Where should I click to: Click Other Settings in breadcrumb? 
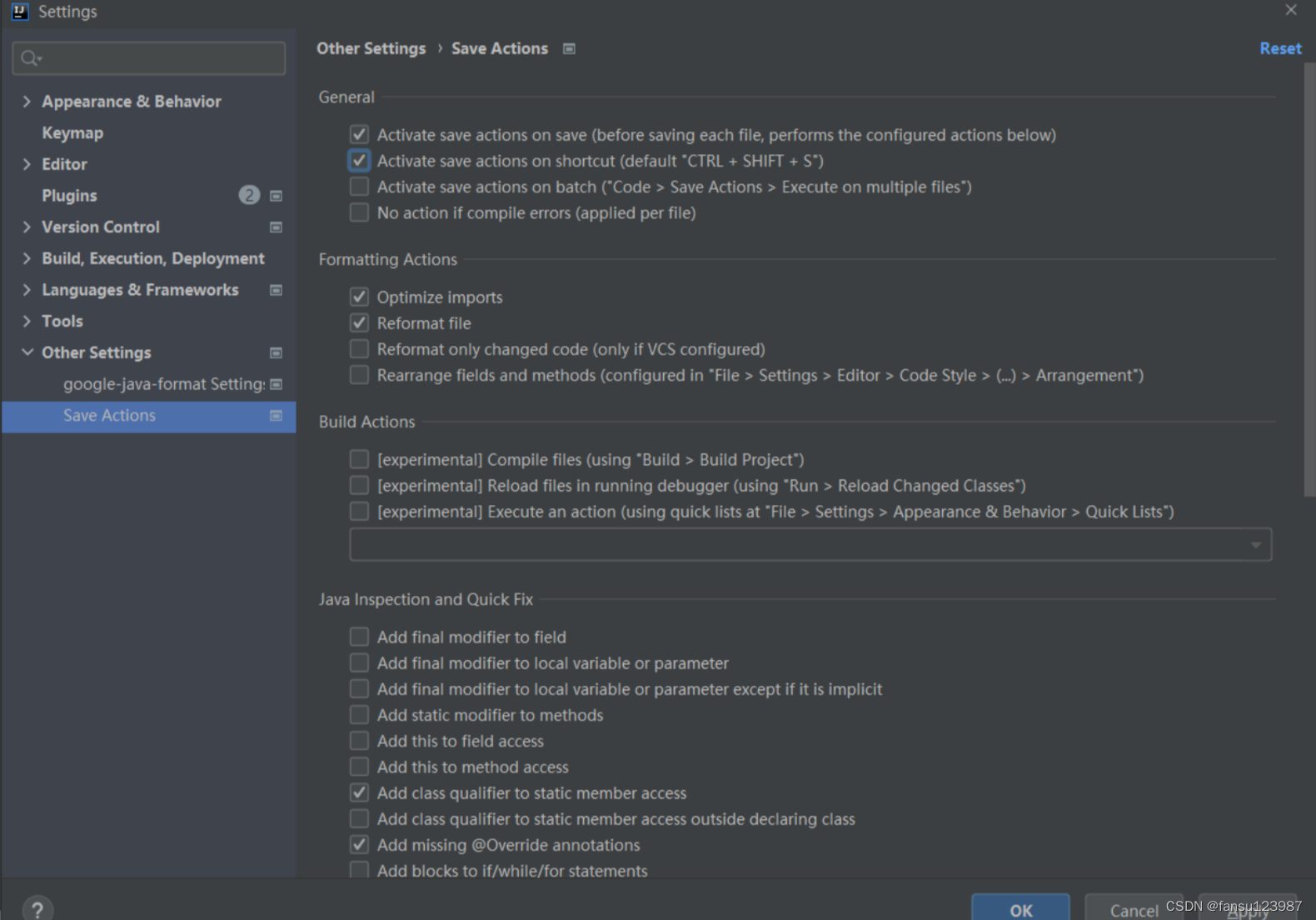(371, 49)
